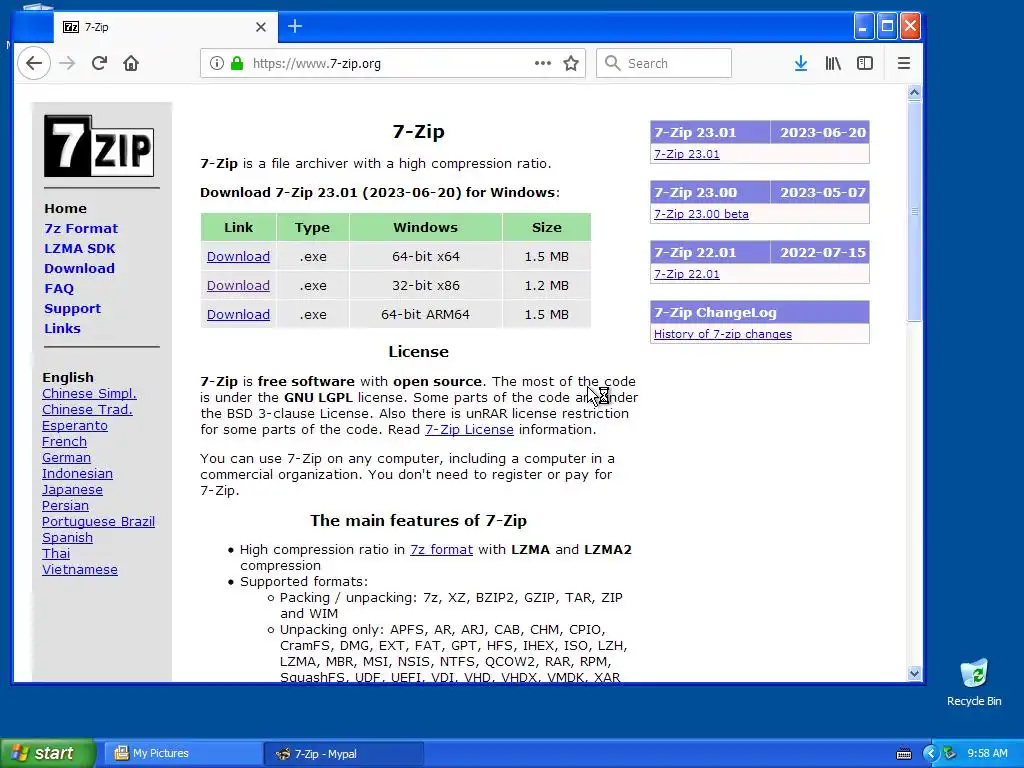Select the 7-Zip browser tab
Viewport: 1024px width, 768px height.
(165, 27)
